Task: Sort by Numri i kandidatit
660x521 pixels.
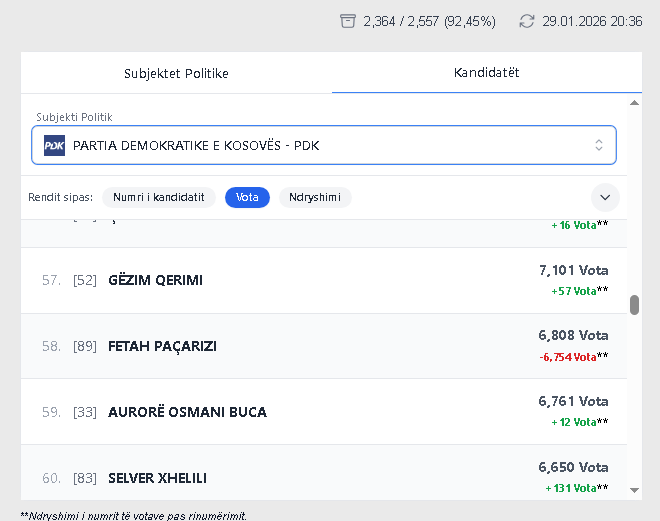Action: click(158, 198)
